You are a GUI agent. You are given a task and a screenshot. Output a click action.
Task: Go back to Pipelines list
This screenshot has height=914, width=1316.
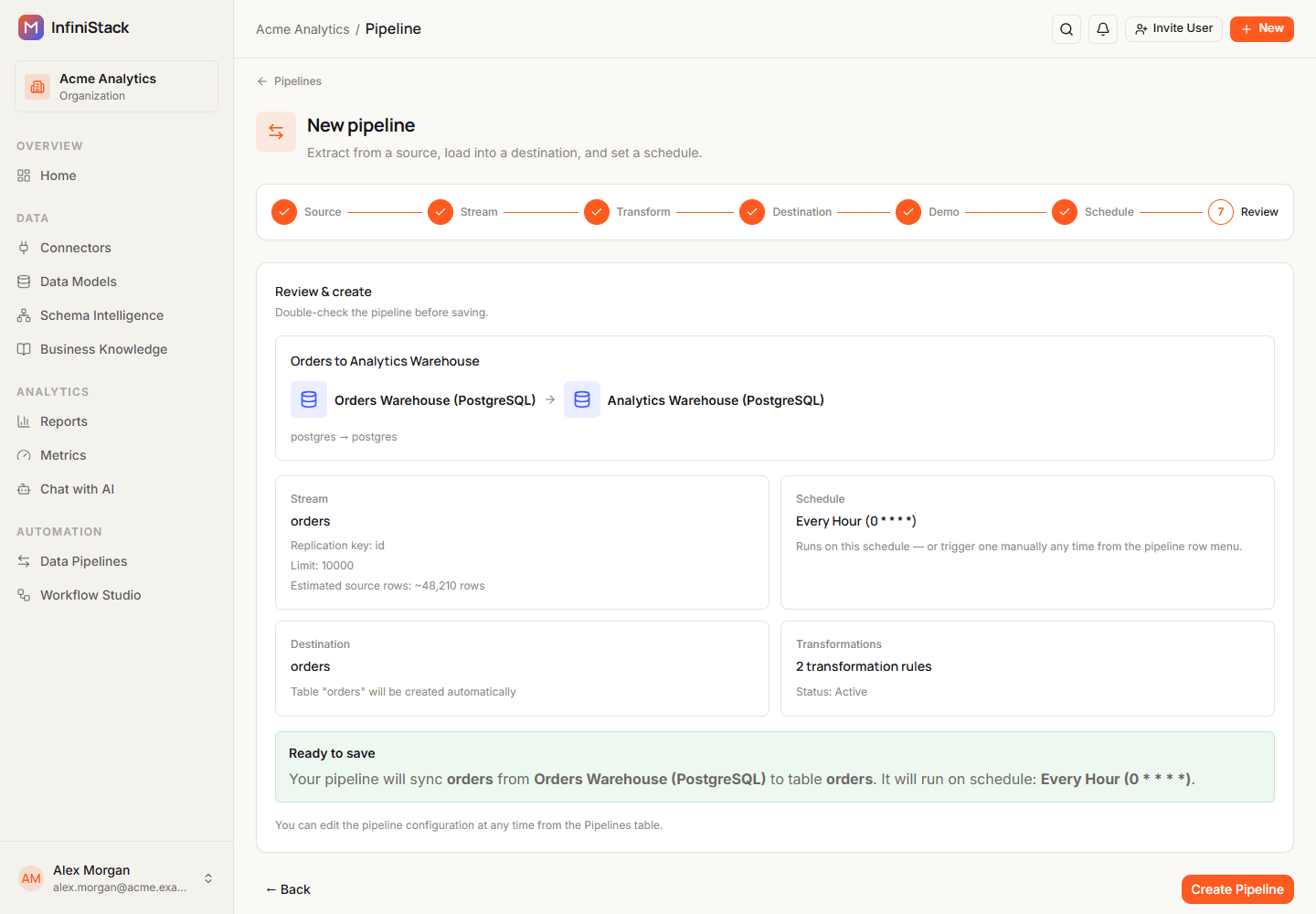(289, 81)
